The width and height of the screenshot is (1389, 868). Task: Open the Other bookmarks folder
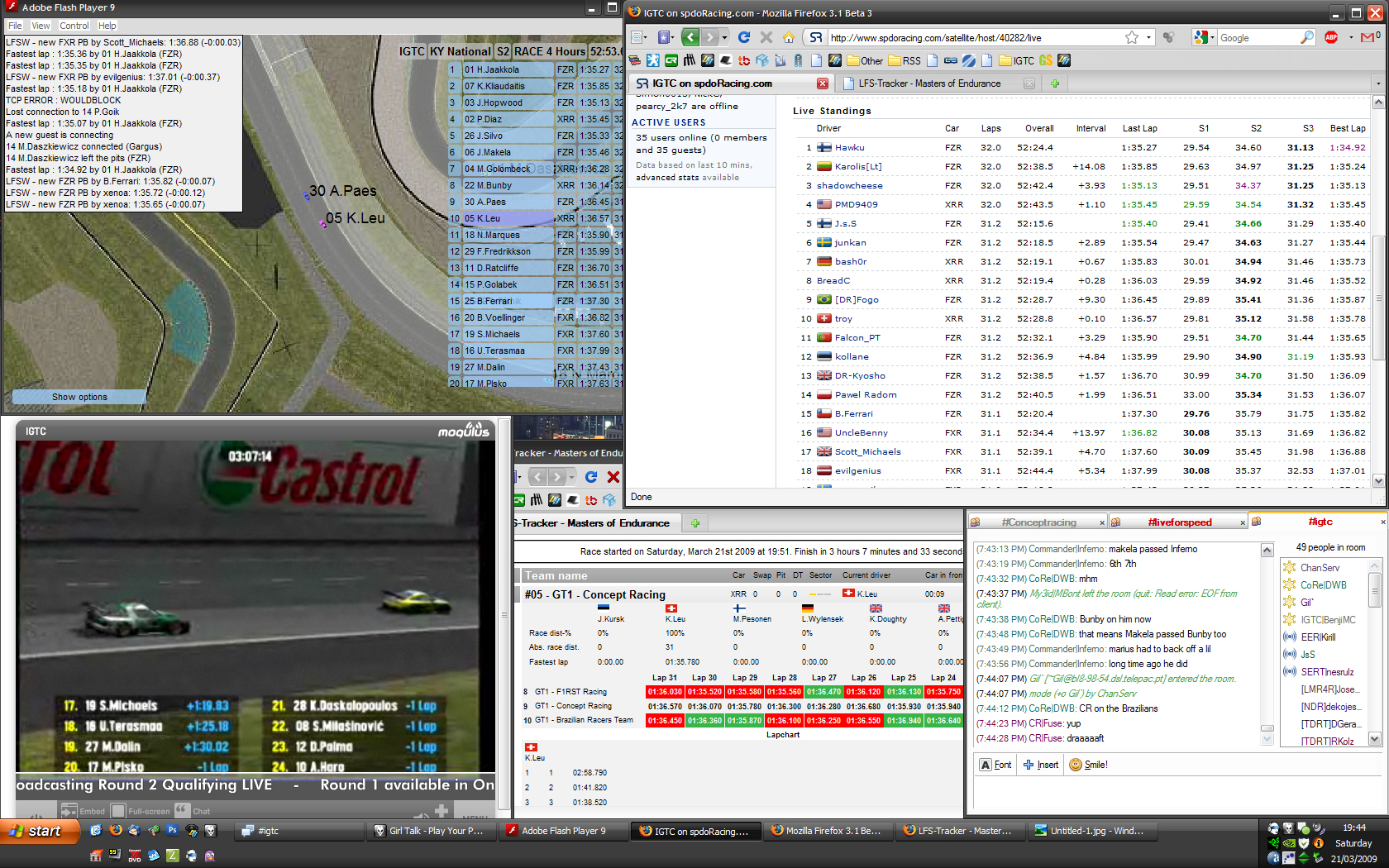coord(864,60)
